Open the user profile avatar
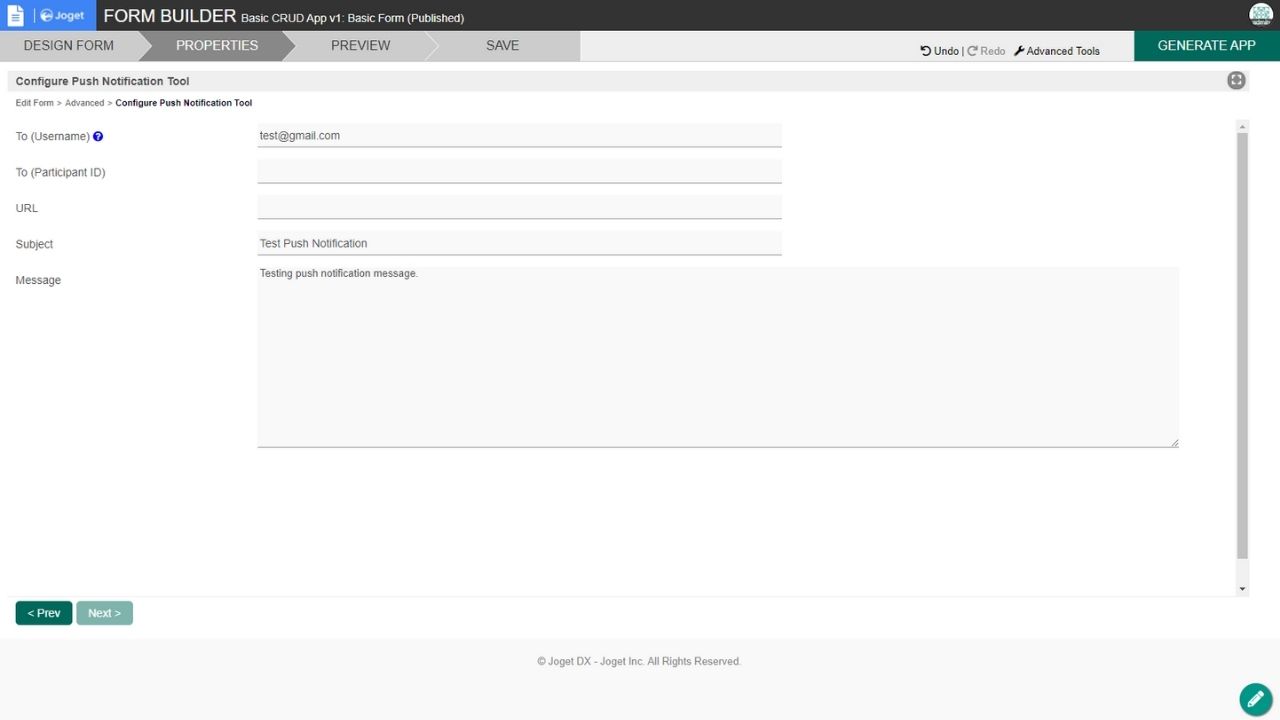Viewport: 1280px width, 720px height. click(x=1260, y=14)
